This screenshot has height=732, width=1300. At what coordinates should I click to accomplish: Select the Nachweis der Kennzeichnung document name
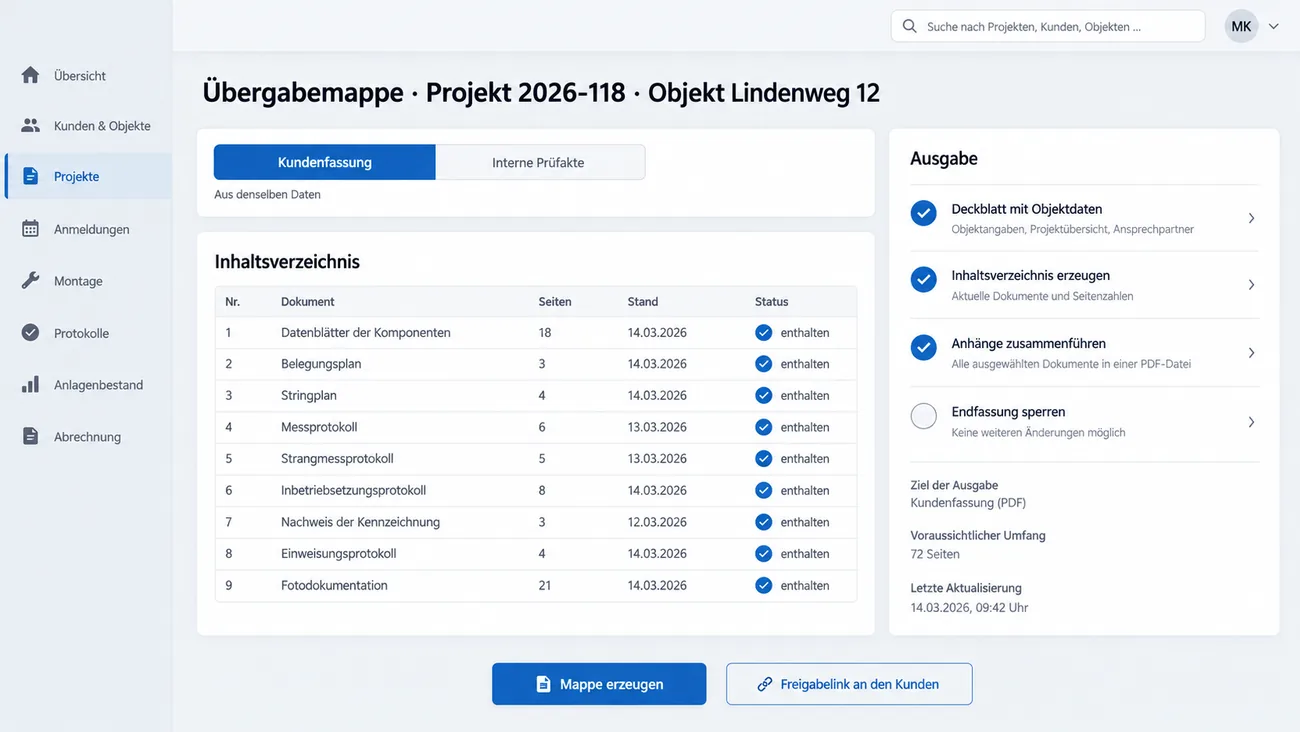click(x=360, y=522)
